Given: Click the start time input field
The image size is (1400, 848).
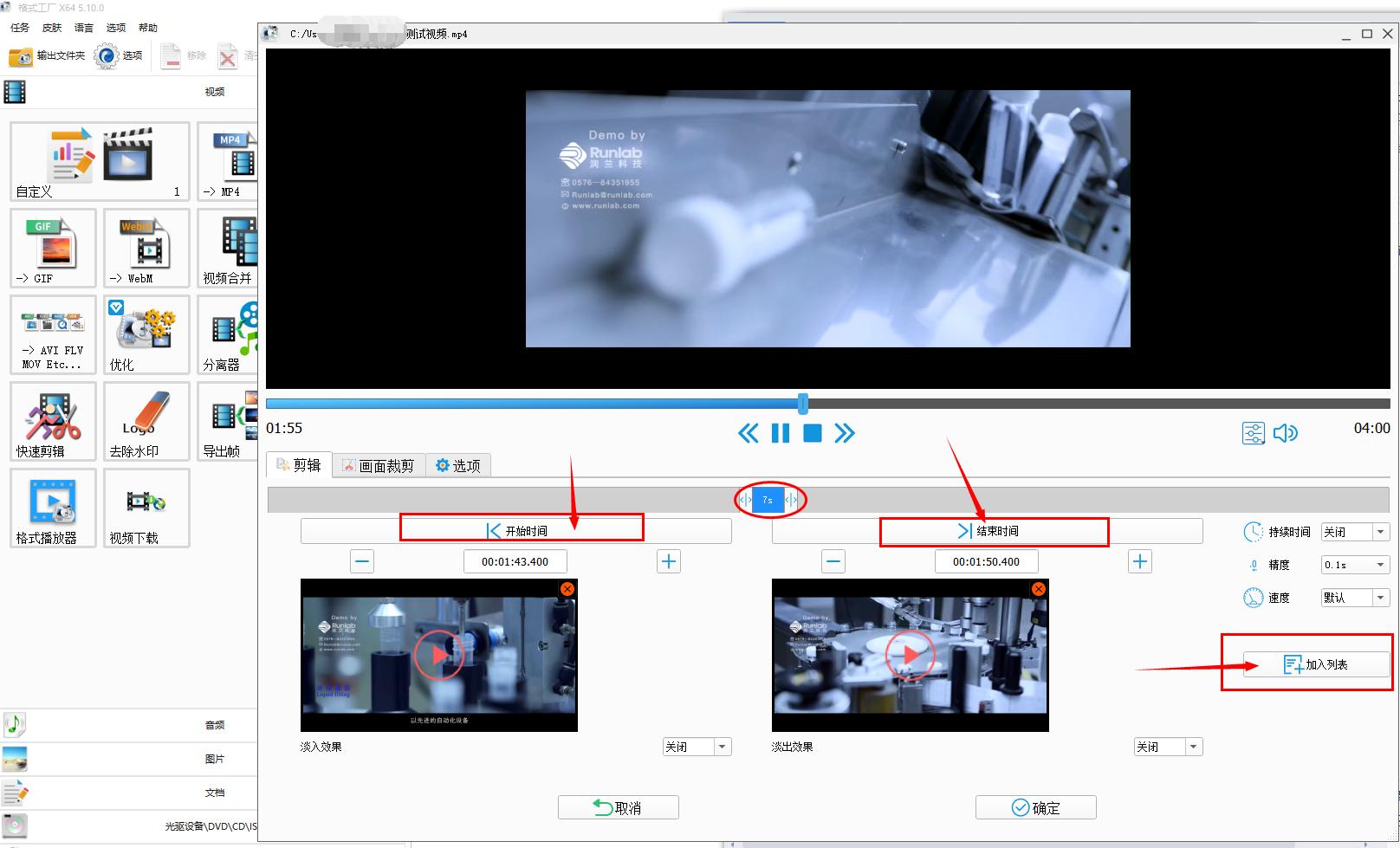Looking at the screenshot, I should coord(515,561).
